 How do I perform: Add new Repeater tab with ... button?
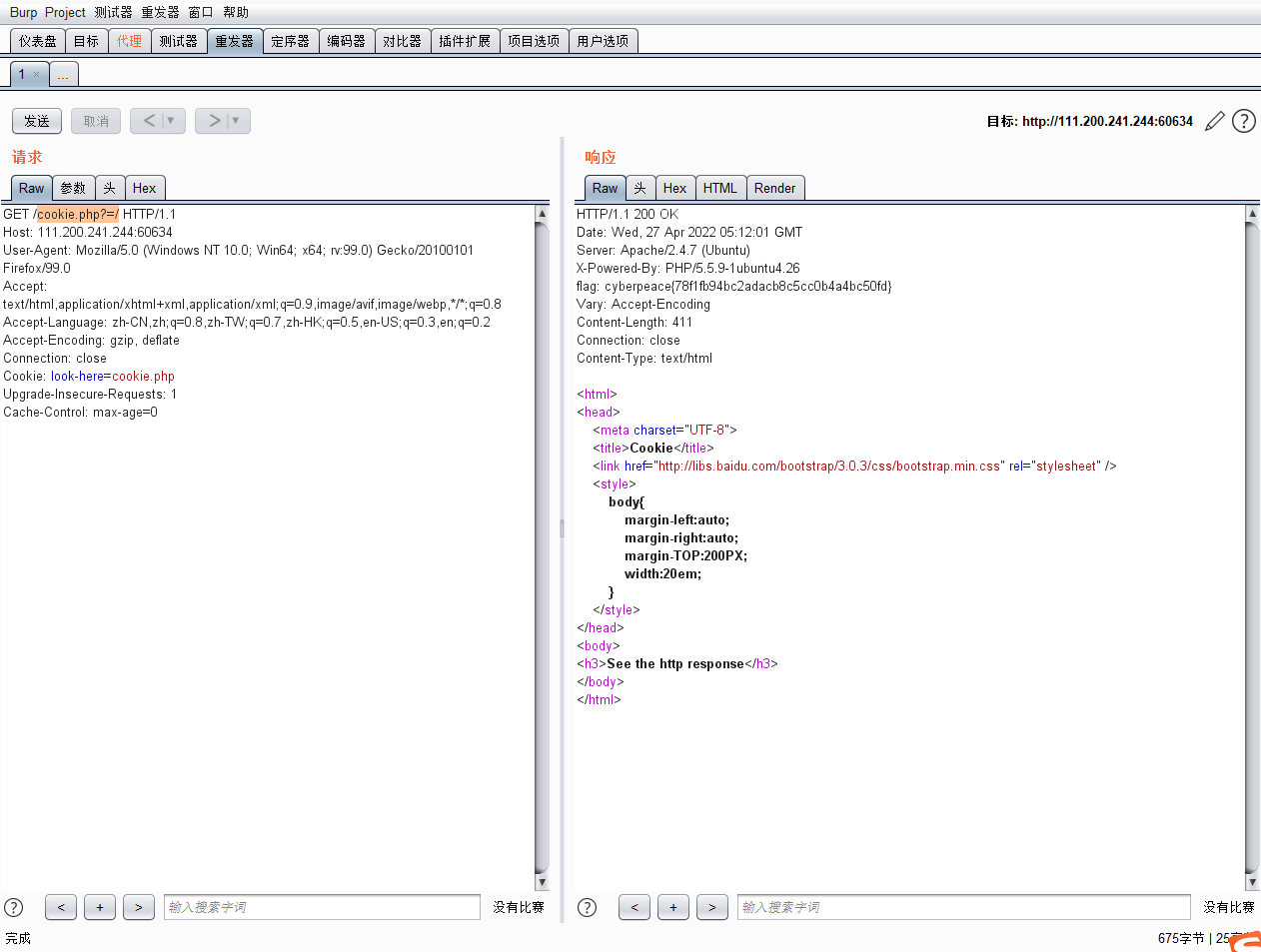(x=63, y=75)
